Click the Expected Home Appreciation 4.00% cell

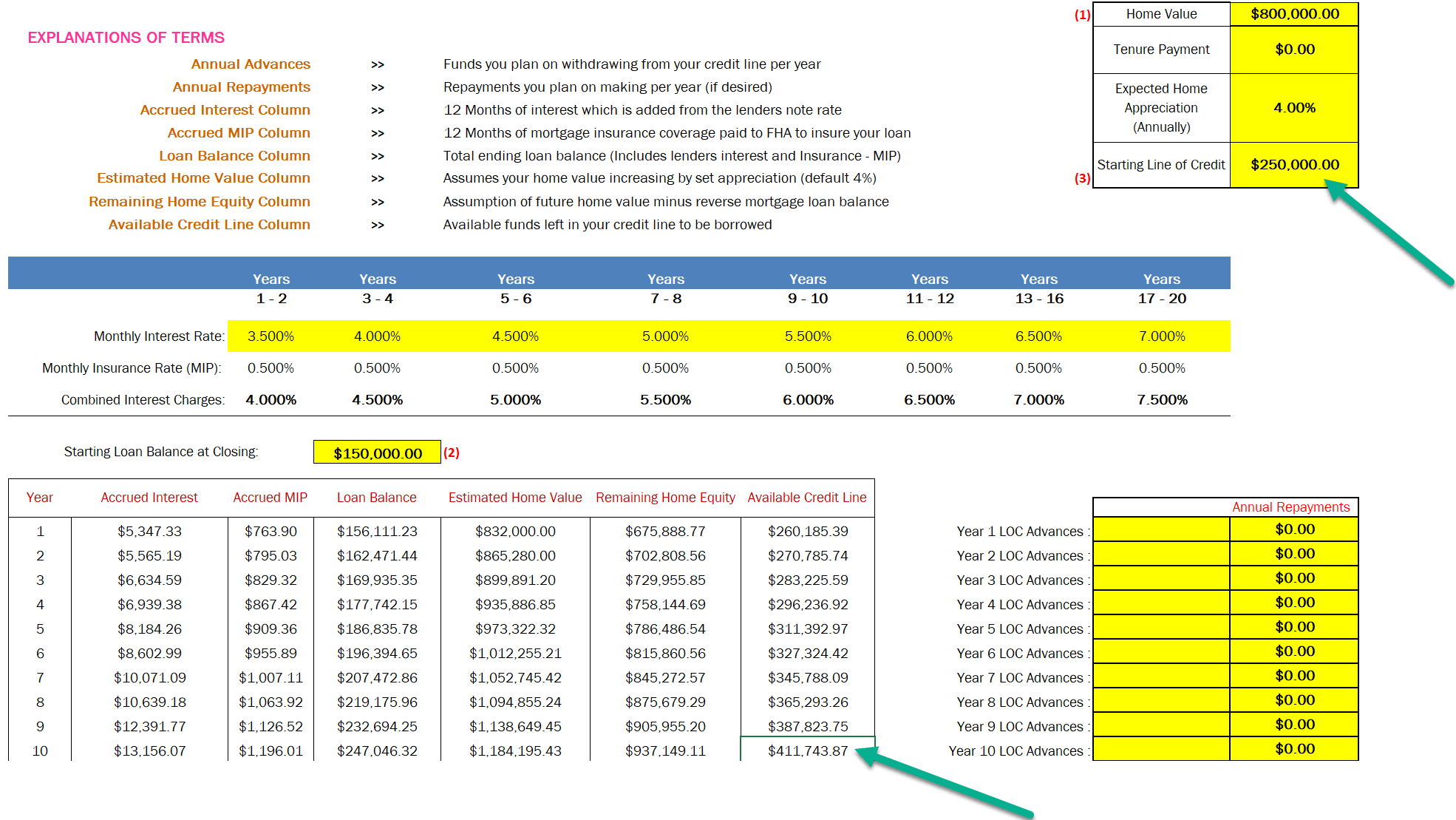[1294, 108]
